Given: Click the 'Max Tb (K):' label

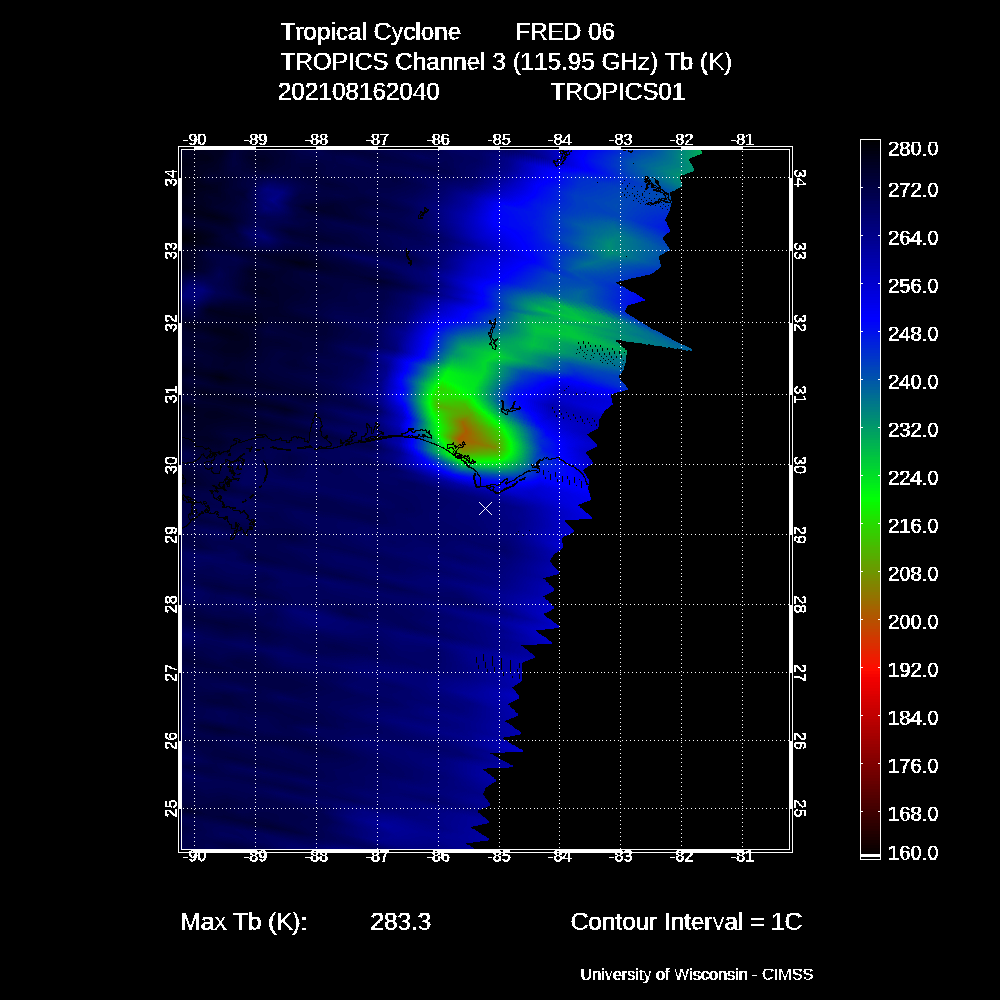Looking at the screenshot, I should pyautogui.click(x=244, y=922).
